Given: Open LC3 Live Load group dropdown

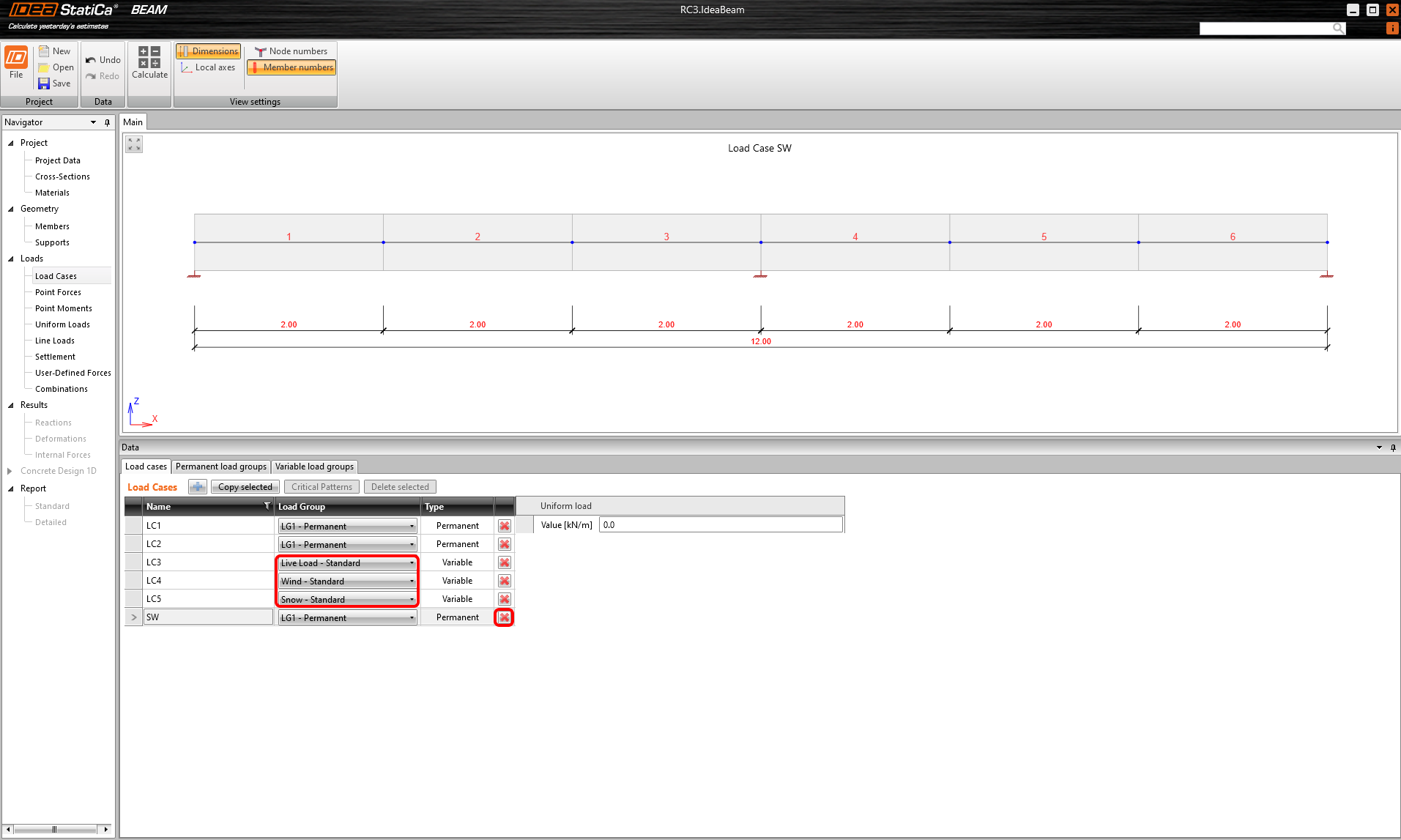Looking at the screenshot, I should (347, 562).
